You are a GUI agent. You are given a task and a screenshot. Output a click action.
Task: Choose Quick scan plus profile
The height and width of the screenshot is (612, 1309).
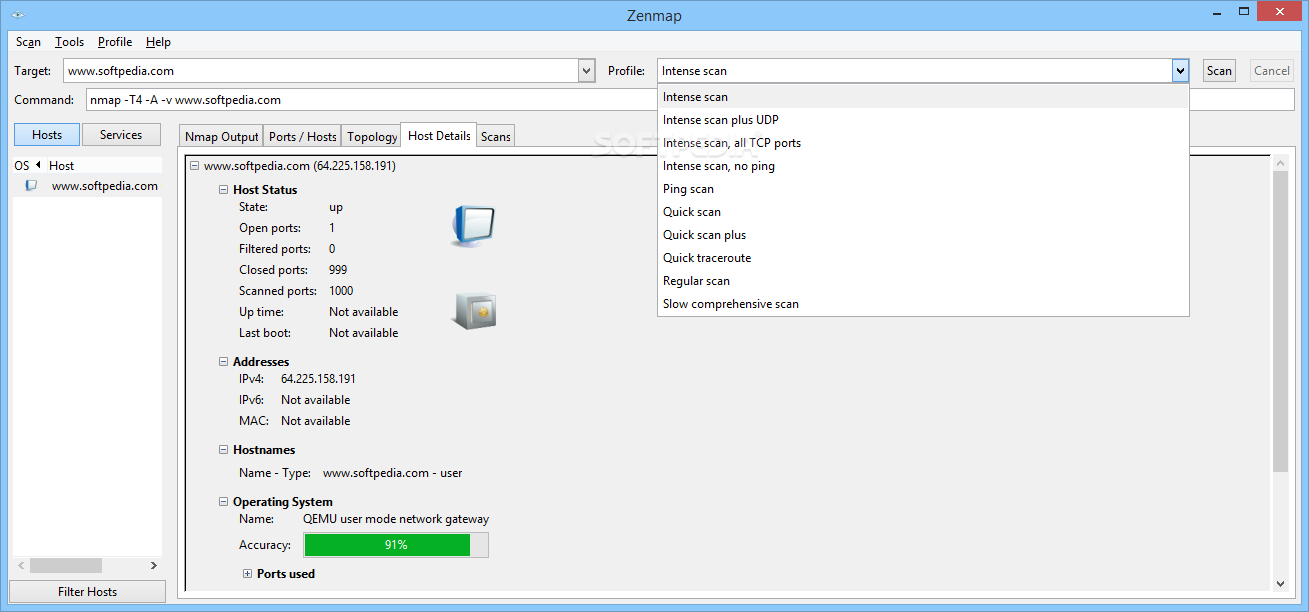pos(923,235)
